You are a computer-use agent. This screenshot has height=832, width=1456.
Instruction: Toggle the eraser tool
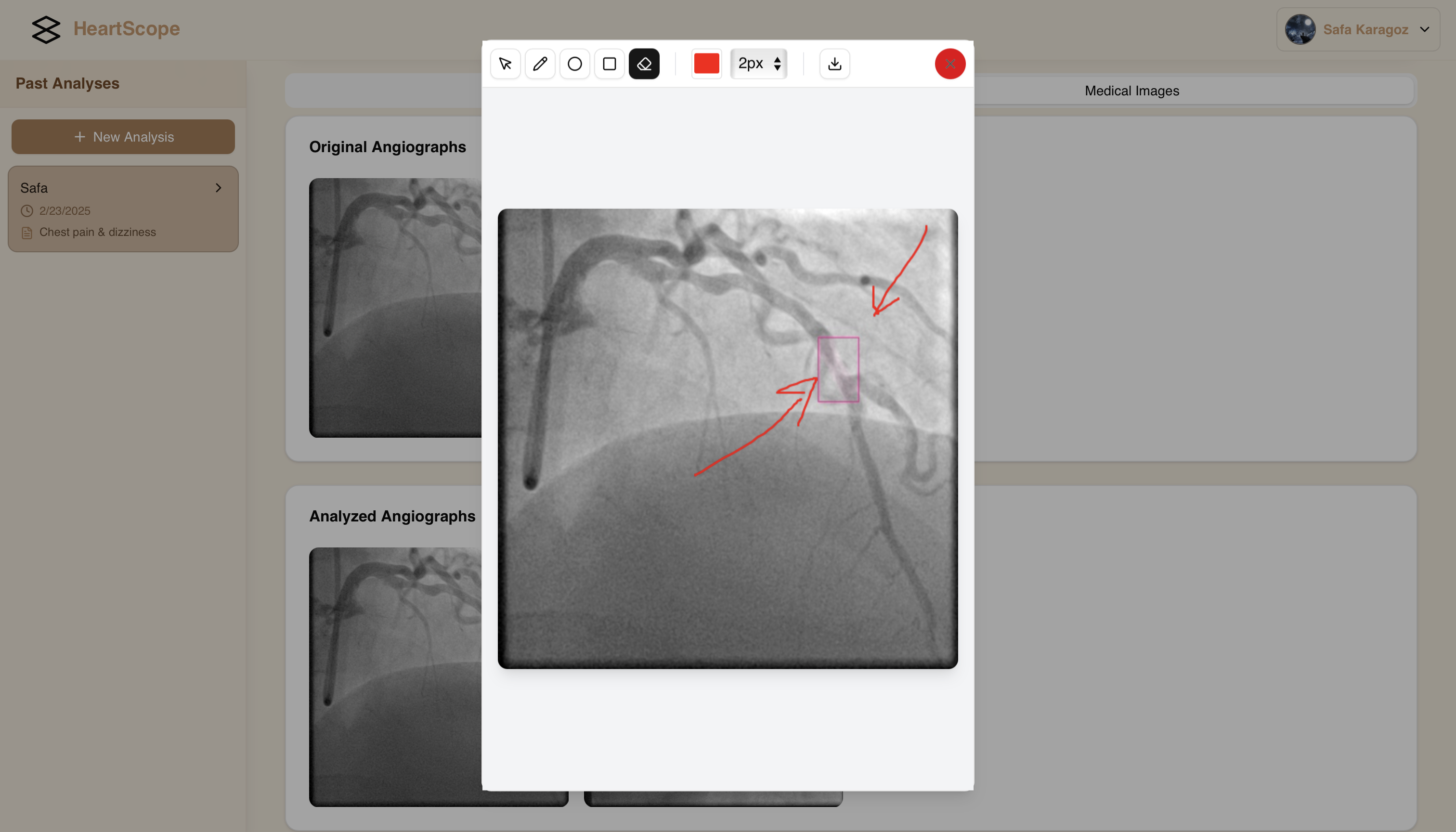point(644,64)
